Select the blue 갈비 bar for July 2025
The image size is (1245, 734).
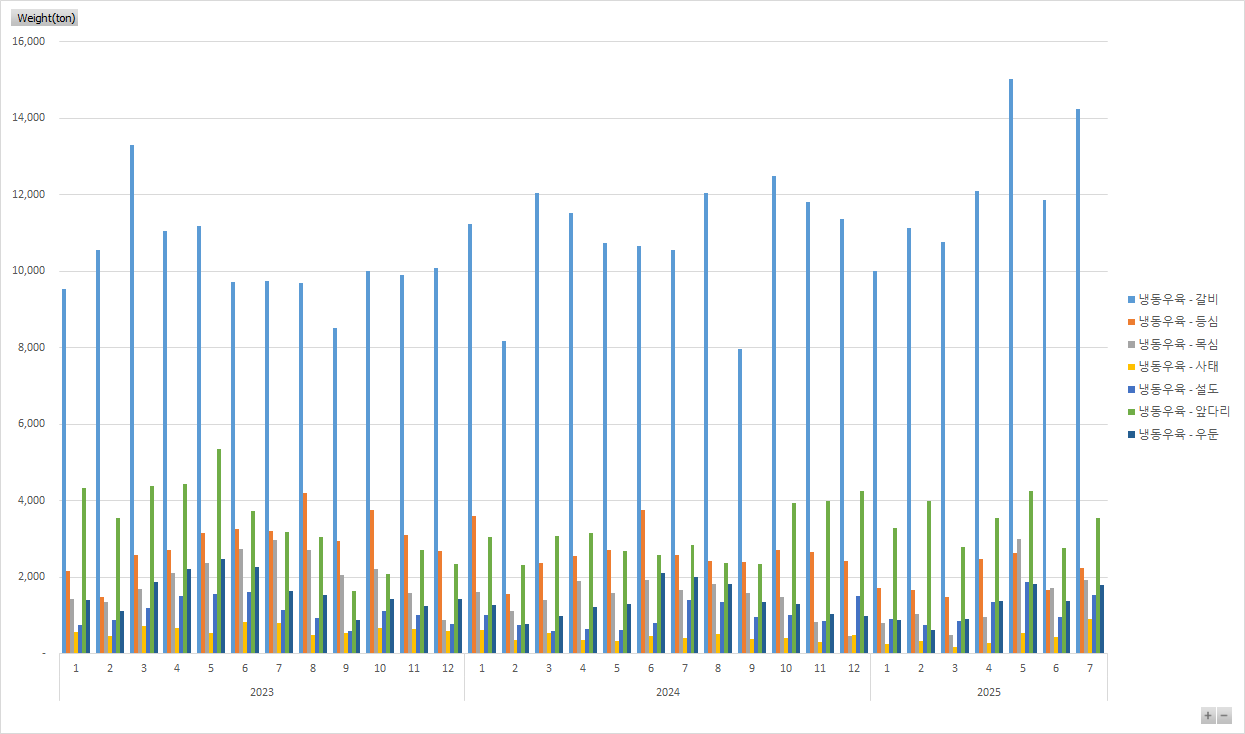click(x=1078, y=381)
